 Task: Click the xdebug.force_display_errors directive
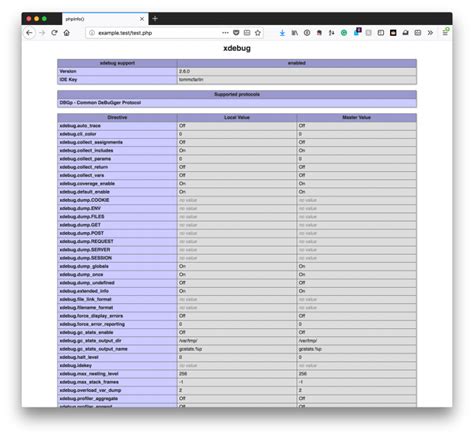[x=91, y=316]
